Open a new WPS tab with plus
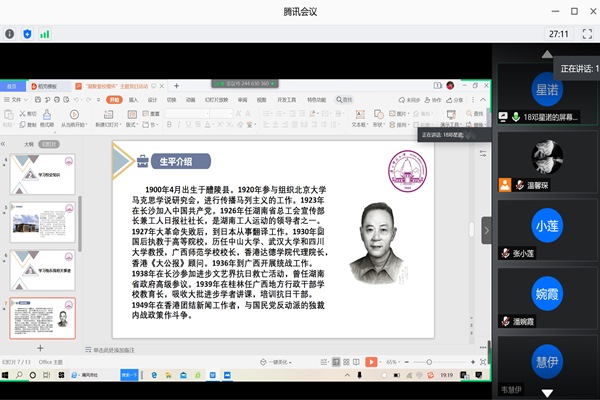This screenshot has height=400, width=600. pyautogui.click(x=176, y=86)
